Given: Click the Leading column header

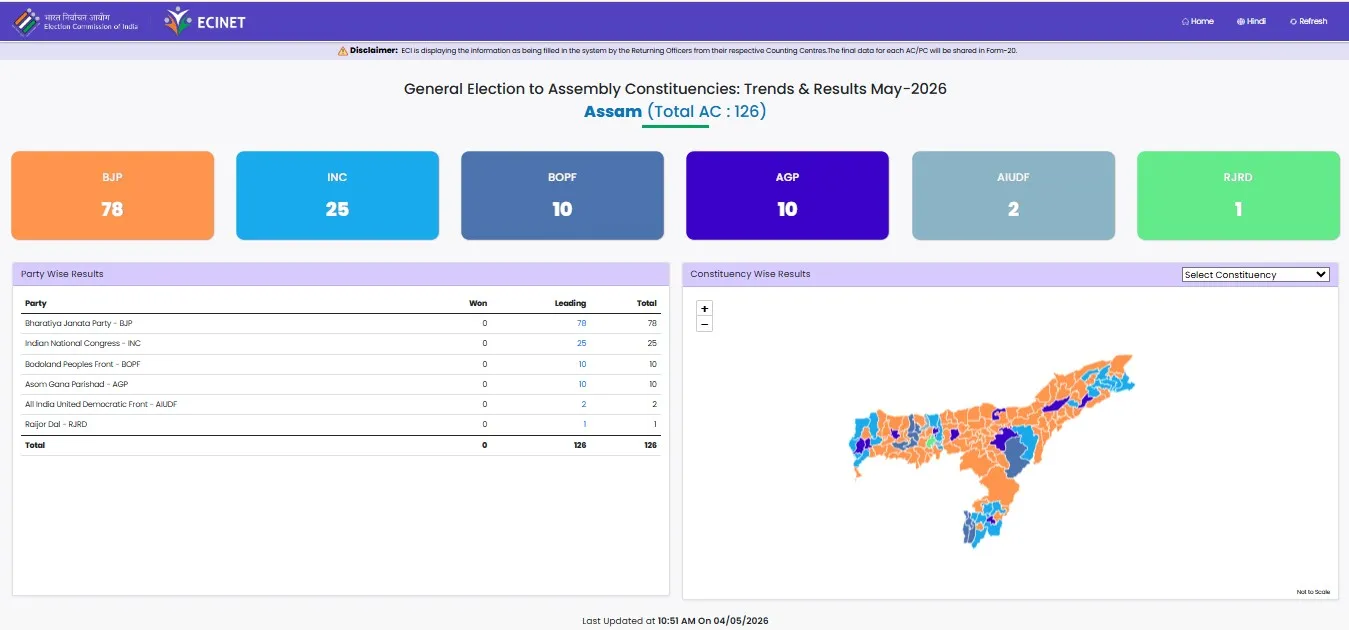Looking at the screenshot, I should 571,303.
